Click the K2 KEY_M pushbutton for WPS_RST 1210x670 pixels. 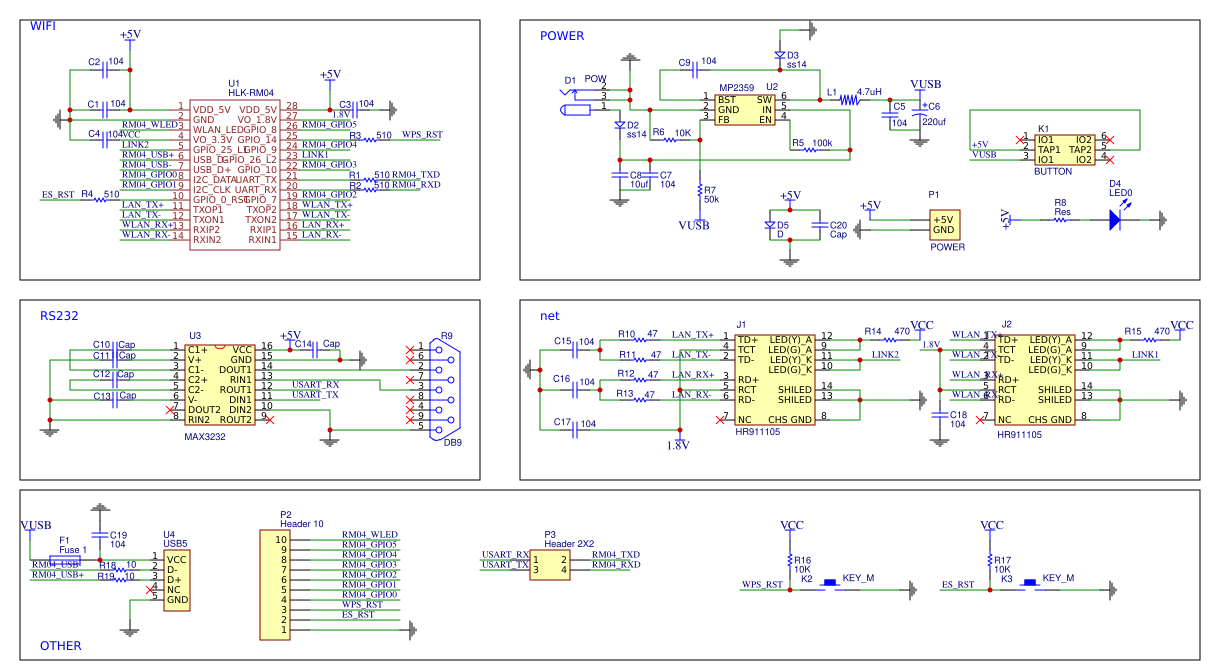(830, 586)
